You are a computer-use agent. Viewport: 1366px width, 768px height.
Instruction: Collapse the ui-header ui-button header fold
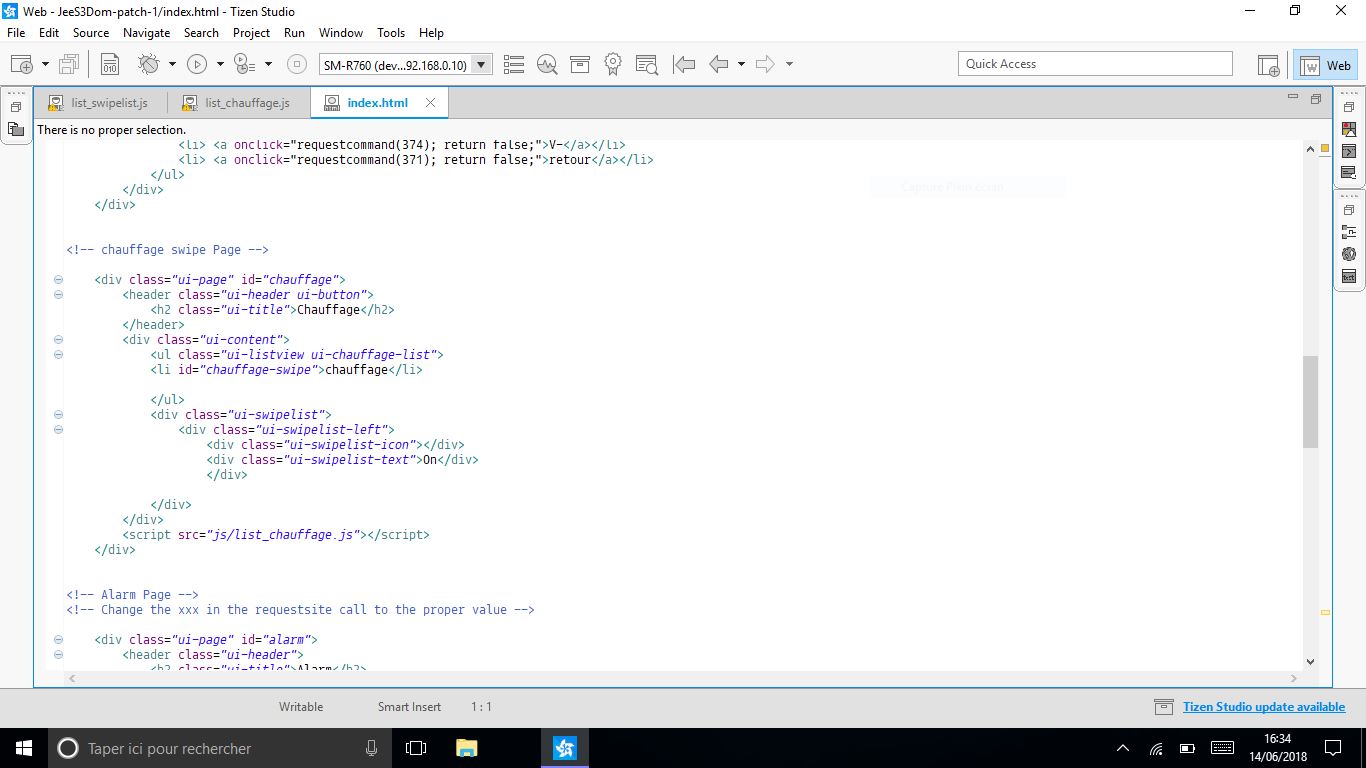(x=58, y=295)
